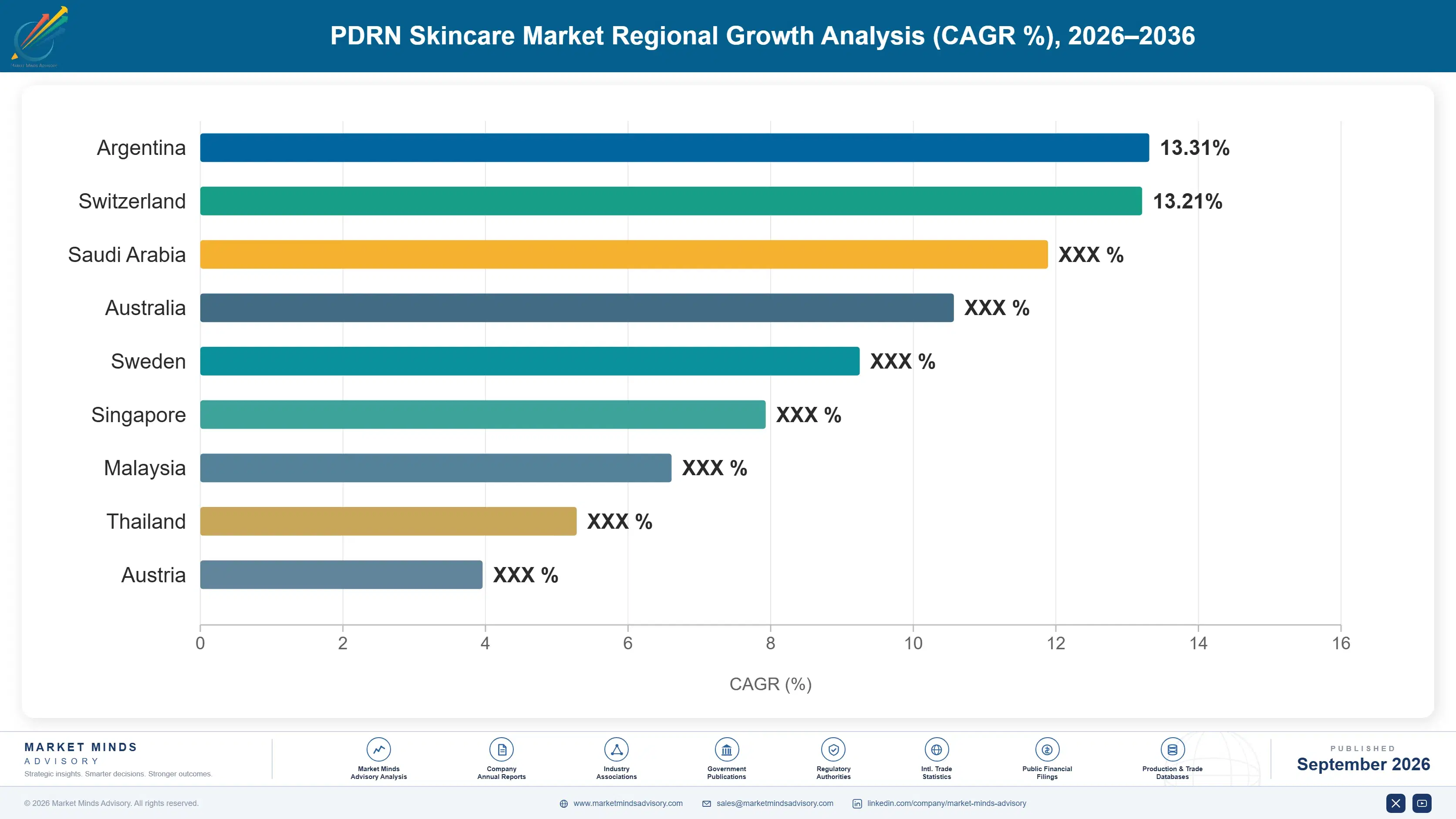
Task: Click the Company Annual Reports document icon
Action: pos(501,749)
